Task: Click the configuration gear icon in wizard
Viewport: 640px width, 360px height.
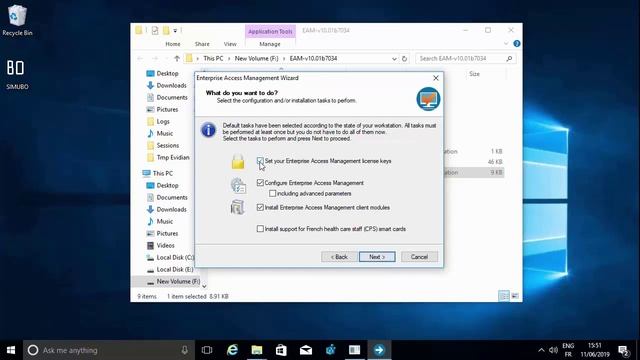Action: pyautogui.click(x=238, y=185)
